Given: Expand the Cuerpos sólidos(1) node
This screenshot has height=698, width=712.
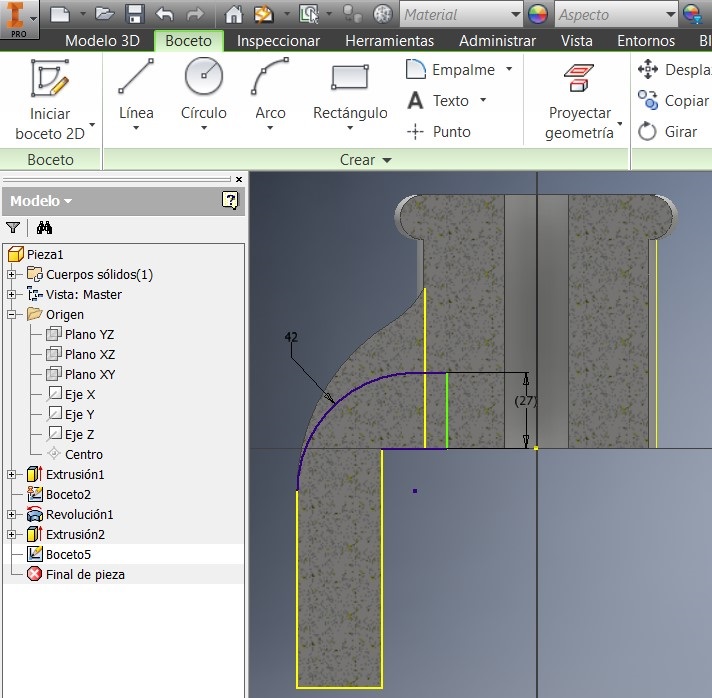Looking at the screenshot, I should click(x=12, y=275).
